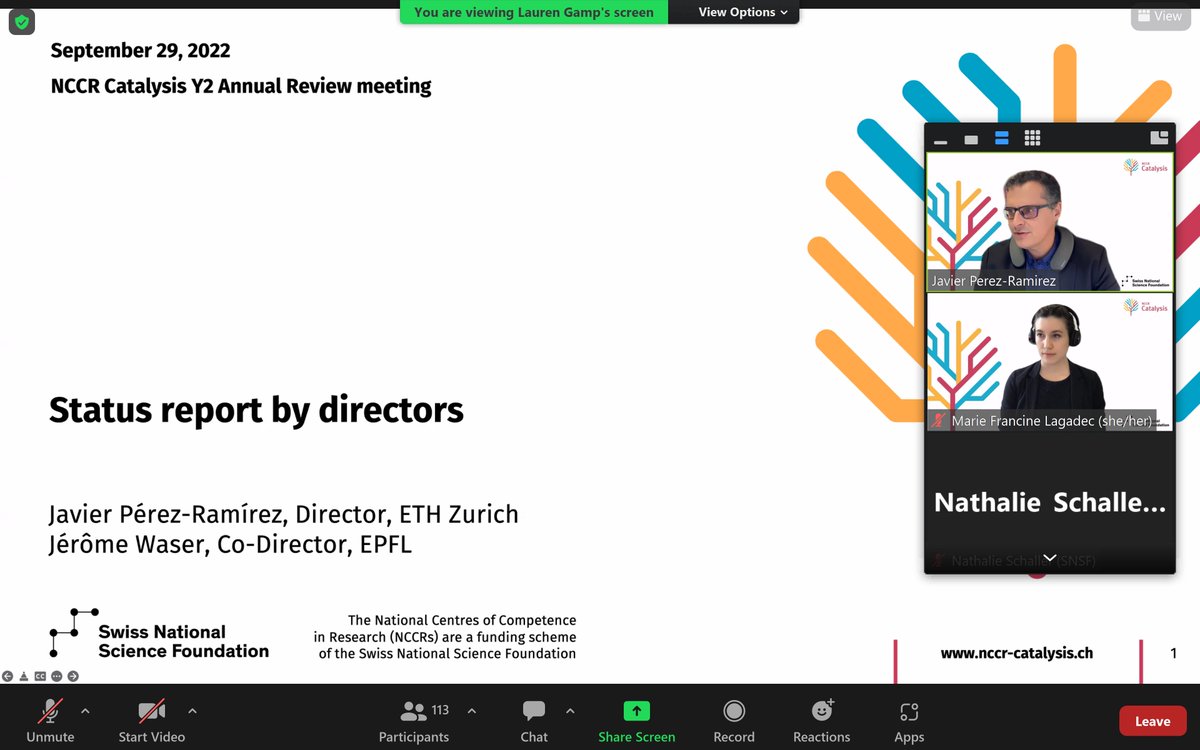
Task: Click the 'September 29, 2022' date text
Action: tap(141, 50)
